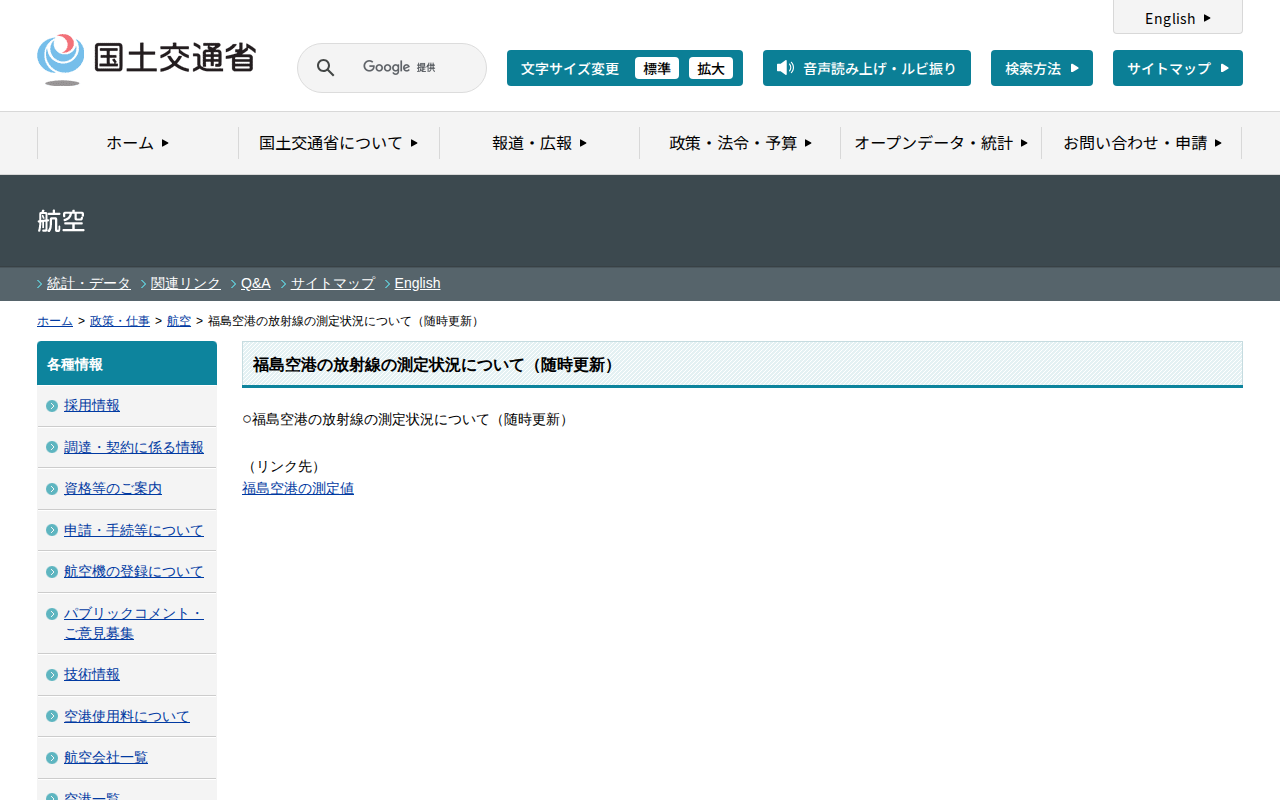Click into the Google search field
The width and height of the screenshot is (1280, 800).
[x=400, y=68]
